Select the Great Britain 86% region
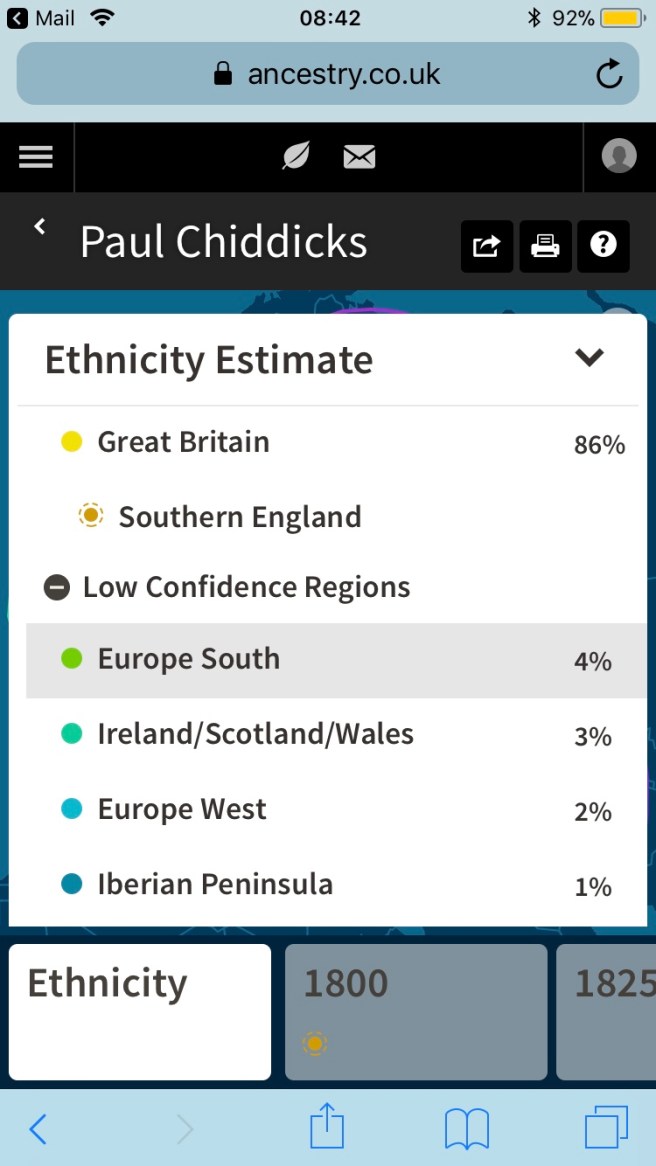This screenshot has width=656, height=1166. point(183,442)
